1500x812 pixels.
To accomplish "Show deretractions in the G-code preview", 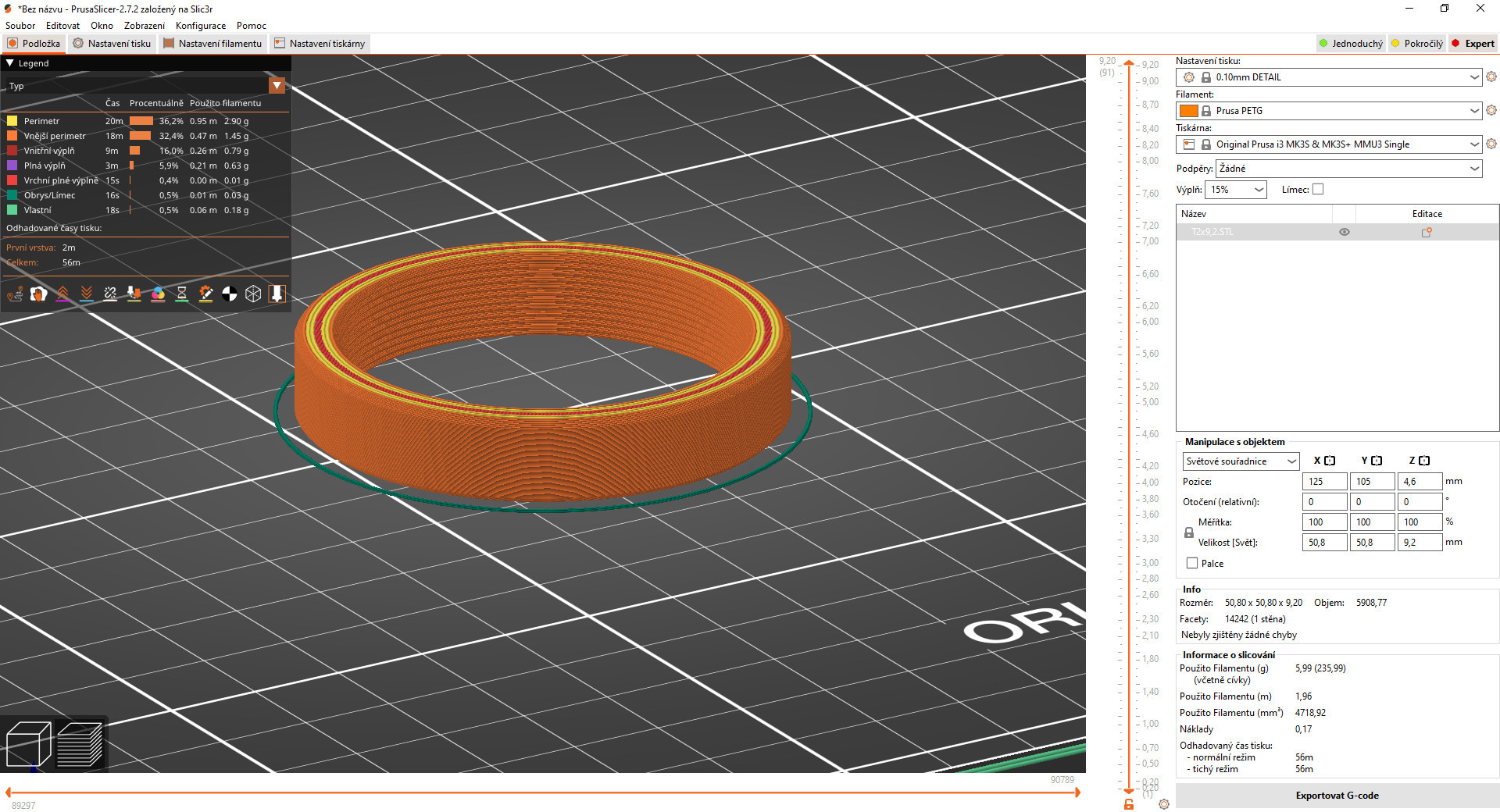I will (x=87, y=294).
